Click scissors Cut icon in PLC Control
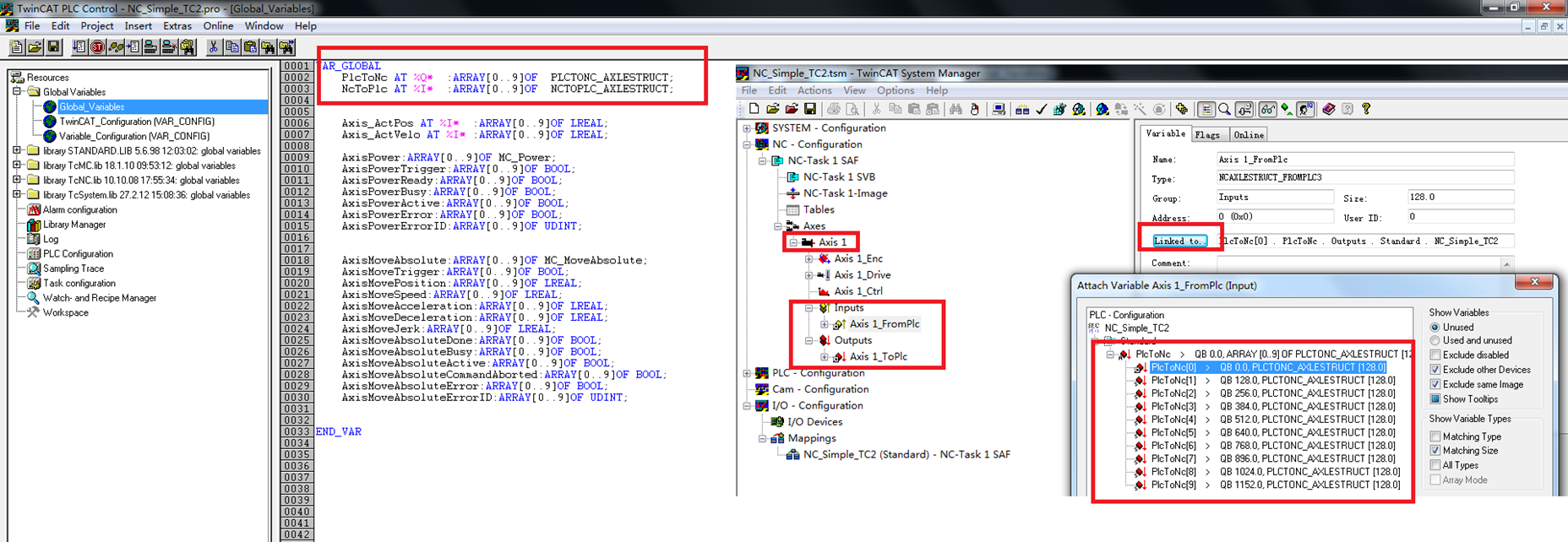Viewport: 1568px width, 542px height. tap(214, 47)
